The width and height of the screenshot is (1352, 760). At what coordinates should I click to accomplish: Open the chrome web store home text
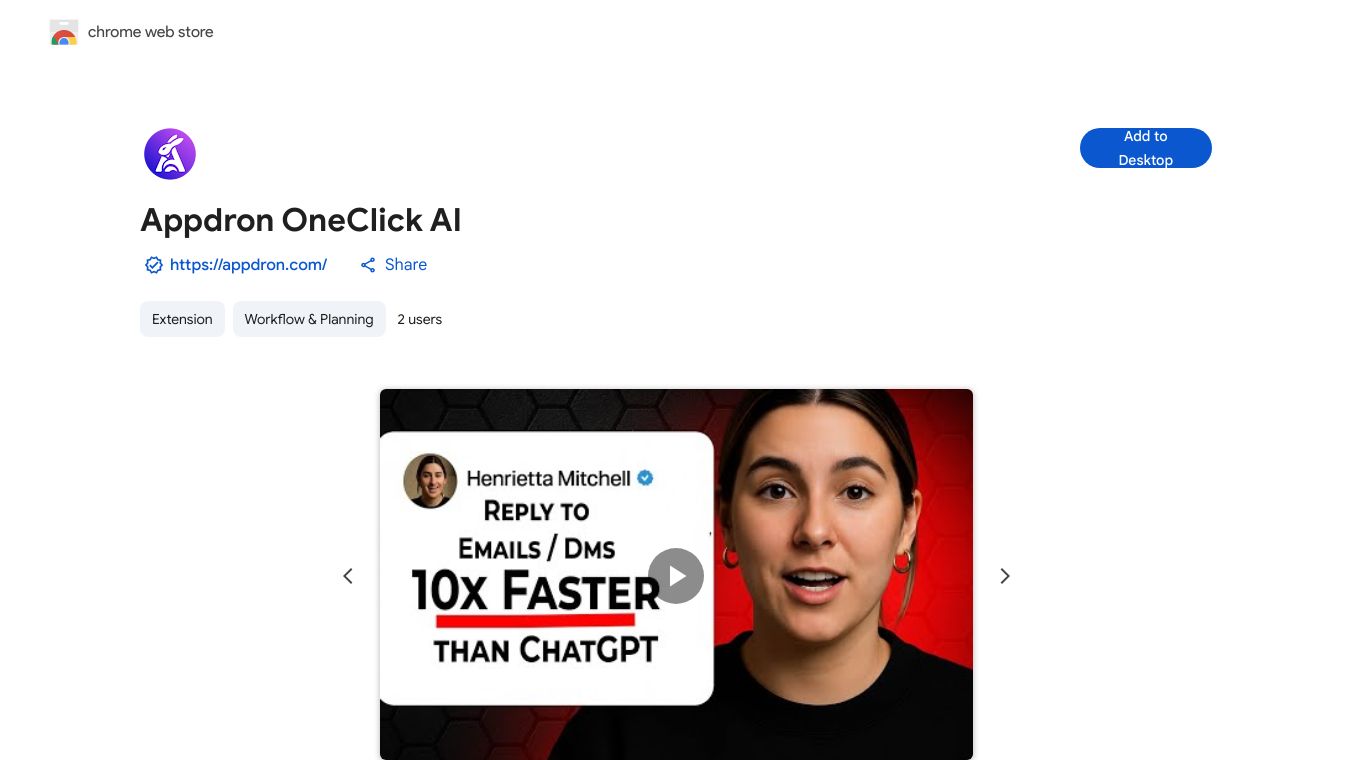click(x=150, y=32)
